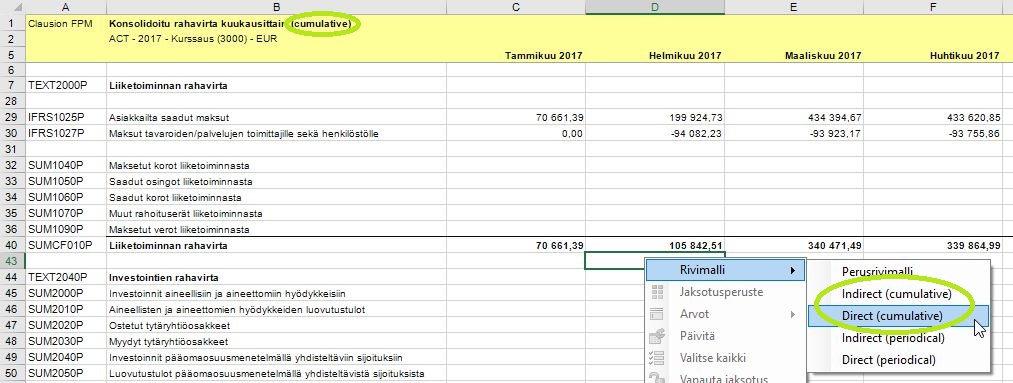
Task: Click the Investointien rahavirta heading cell
Action: pyautogui.click(x=277, y=278)
